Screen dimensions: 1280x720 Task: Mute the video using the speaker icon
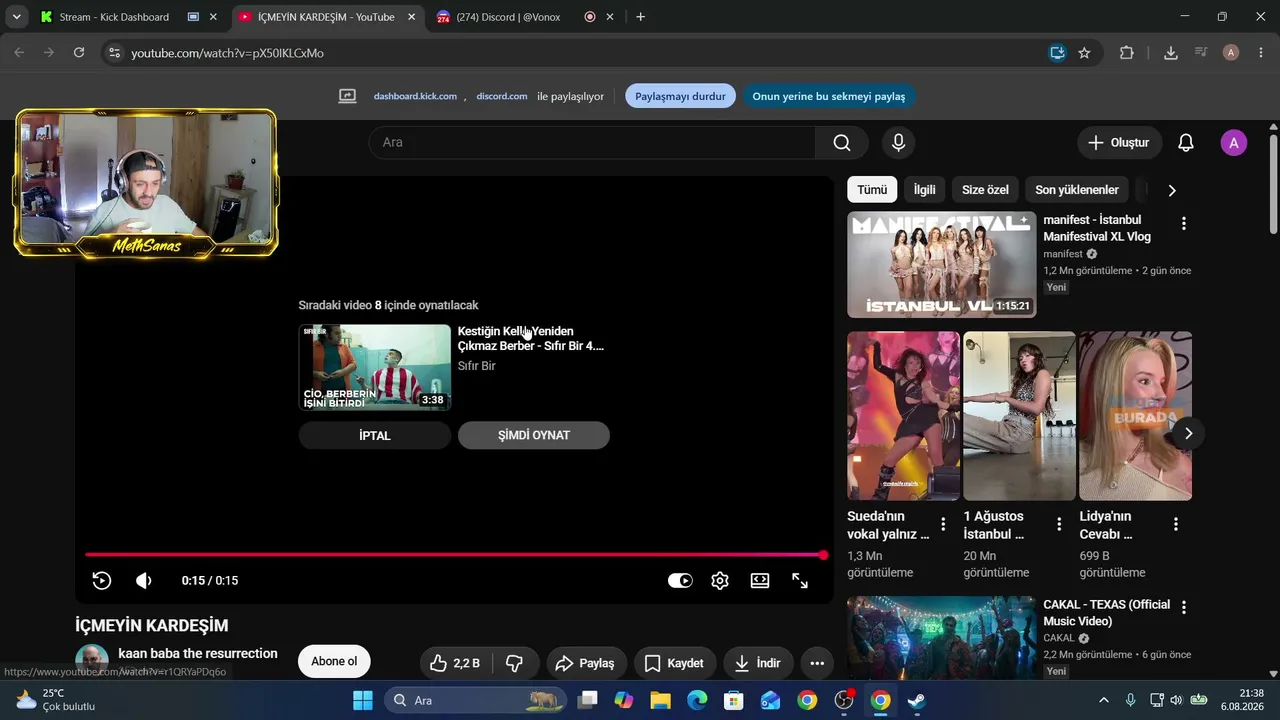pos(144,580)
